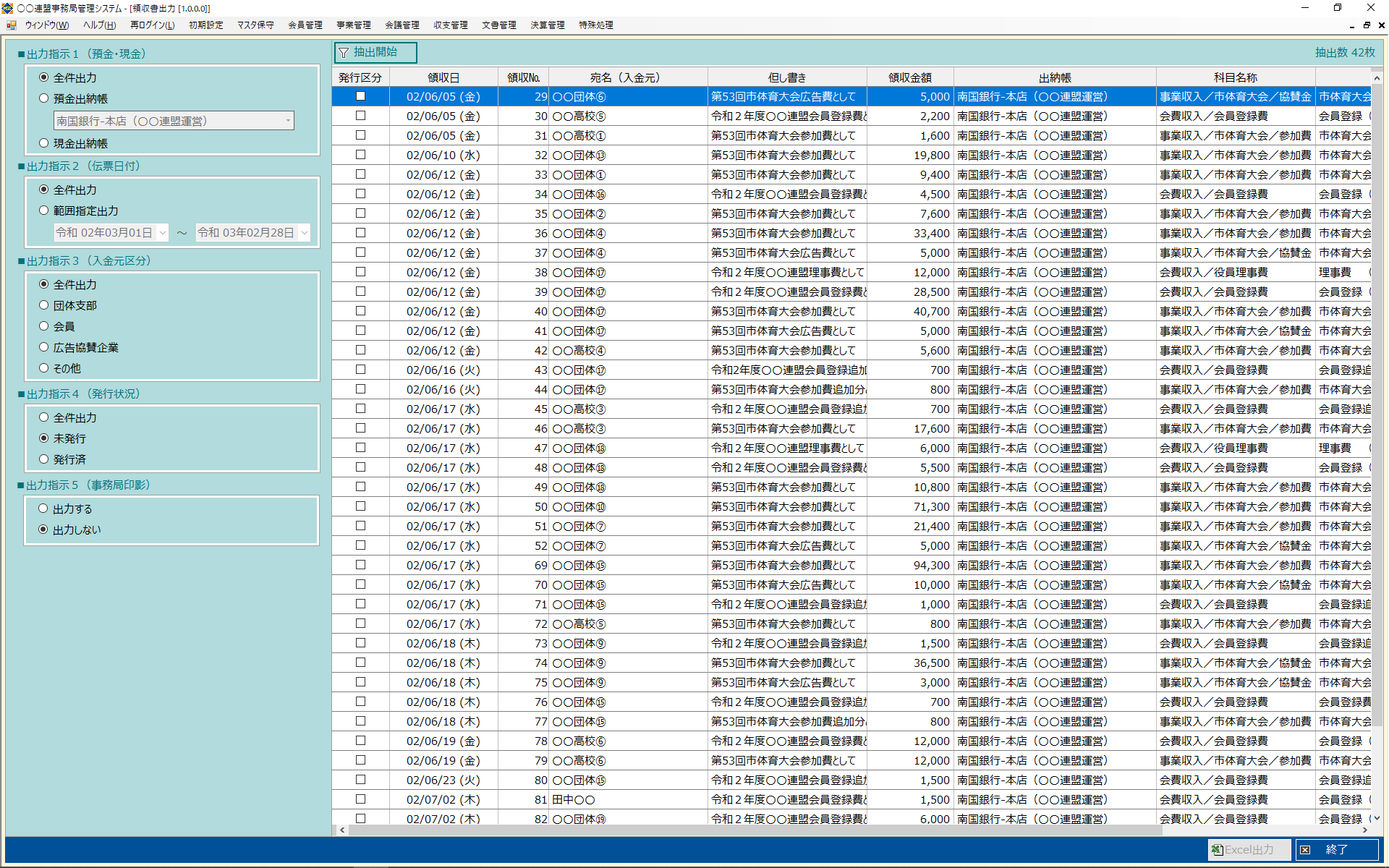Image resolution: width=1389 pixels, height=868 pixels.
Task: Expand the start date 令和02年03月01日 picker
Action: click(163, 232)
